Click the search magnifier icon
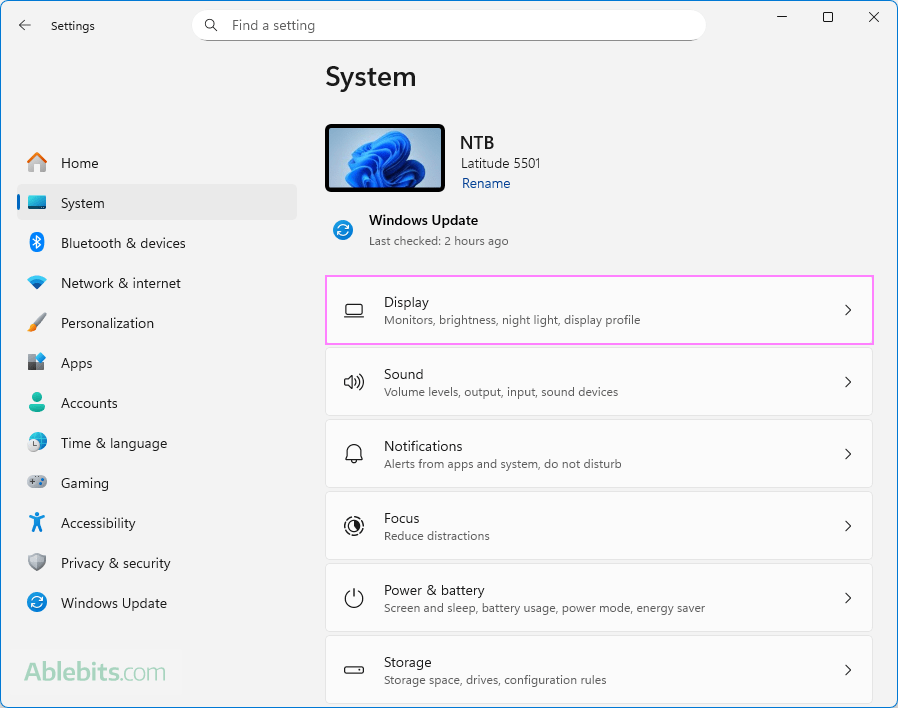The height and width of the screenshot is (708, 898). coord(211,25)
